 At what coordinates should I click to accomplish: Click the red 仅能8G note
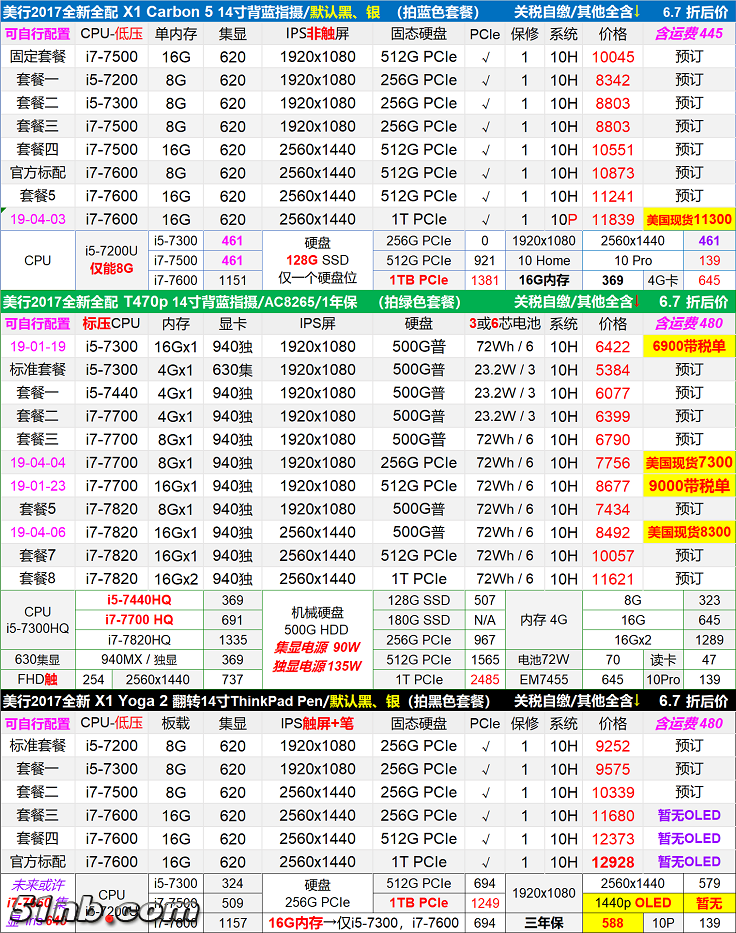point(111,269)
